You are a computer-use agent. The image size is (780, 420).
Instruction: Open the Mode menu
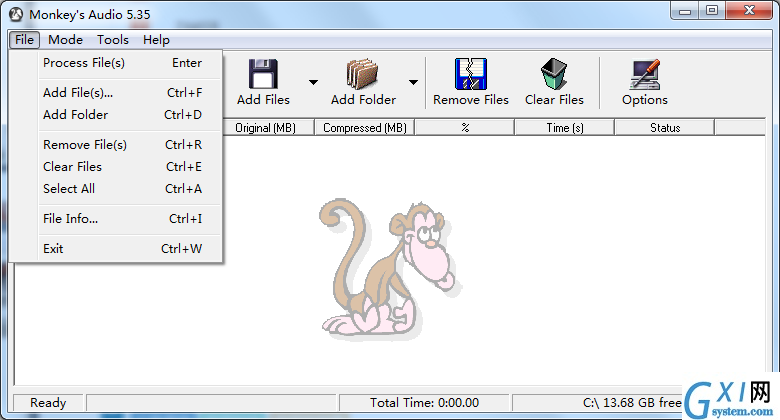[65, 40]
